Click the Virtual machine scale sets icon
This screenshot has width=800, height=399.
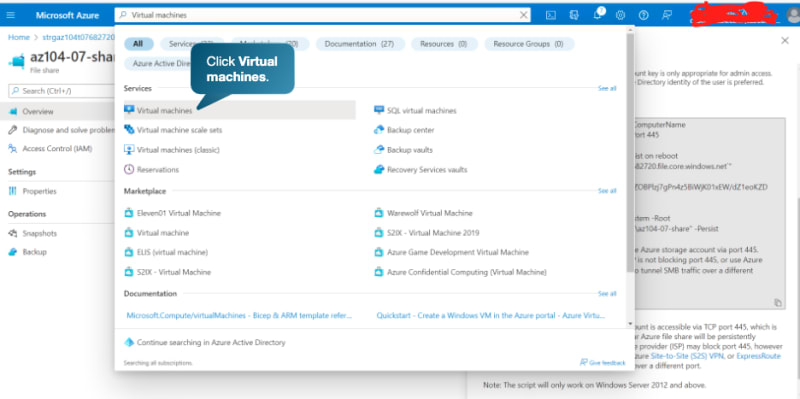point(129,130)
